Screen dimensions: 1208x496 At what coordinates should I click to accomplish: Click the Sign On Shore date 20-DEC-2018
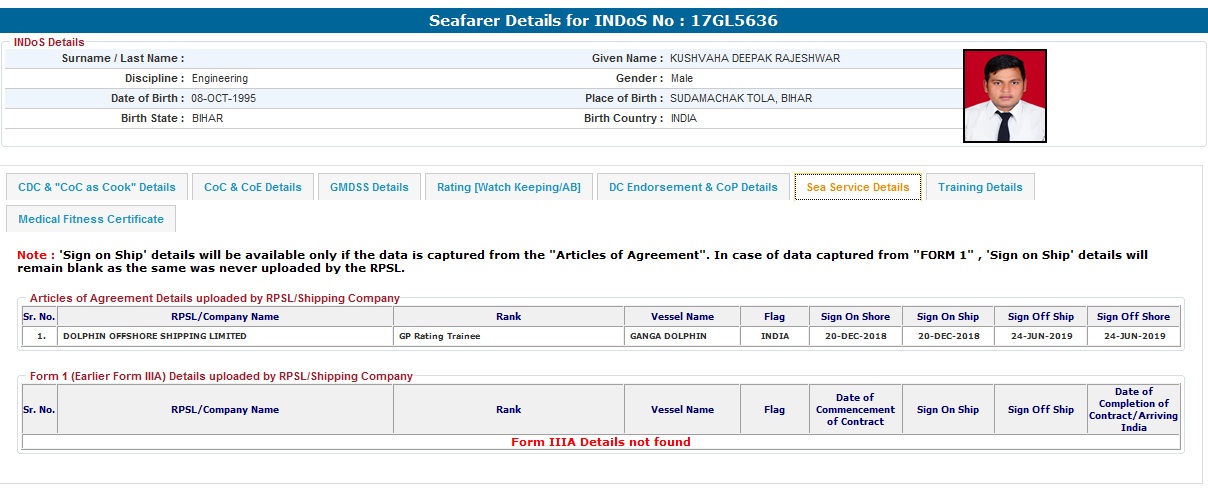855,337
